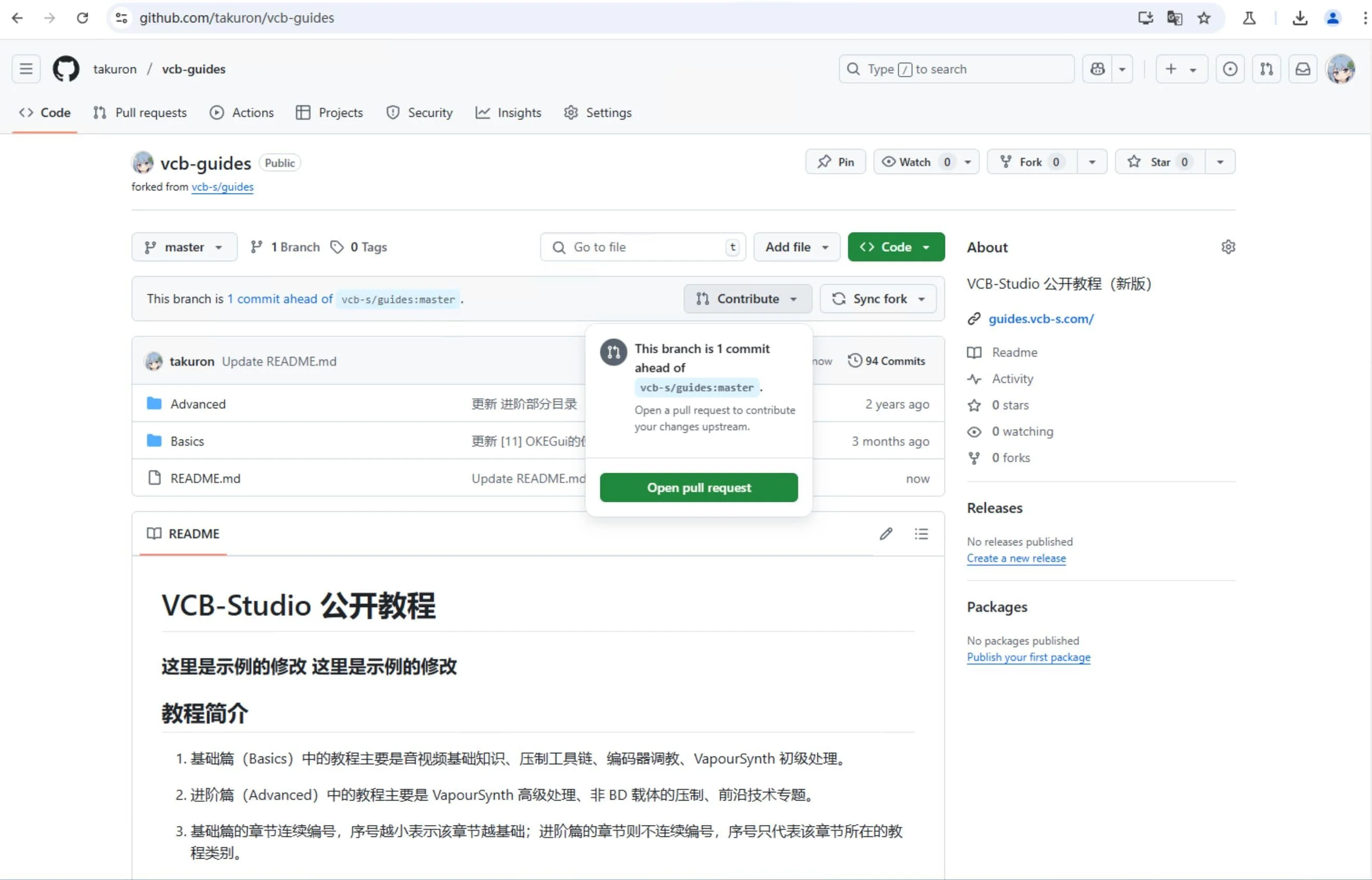Edit About settings gear icon

click(x=1228, y=247)
